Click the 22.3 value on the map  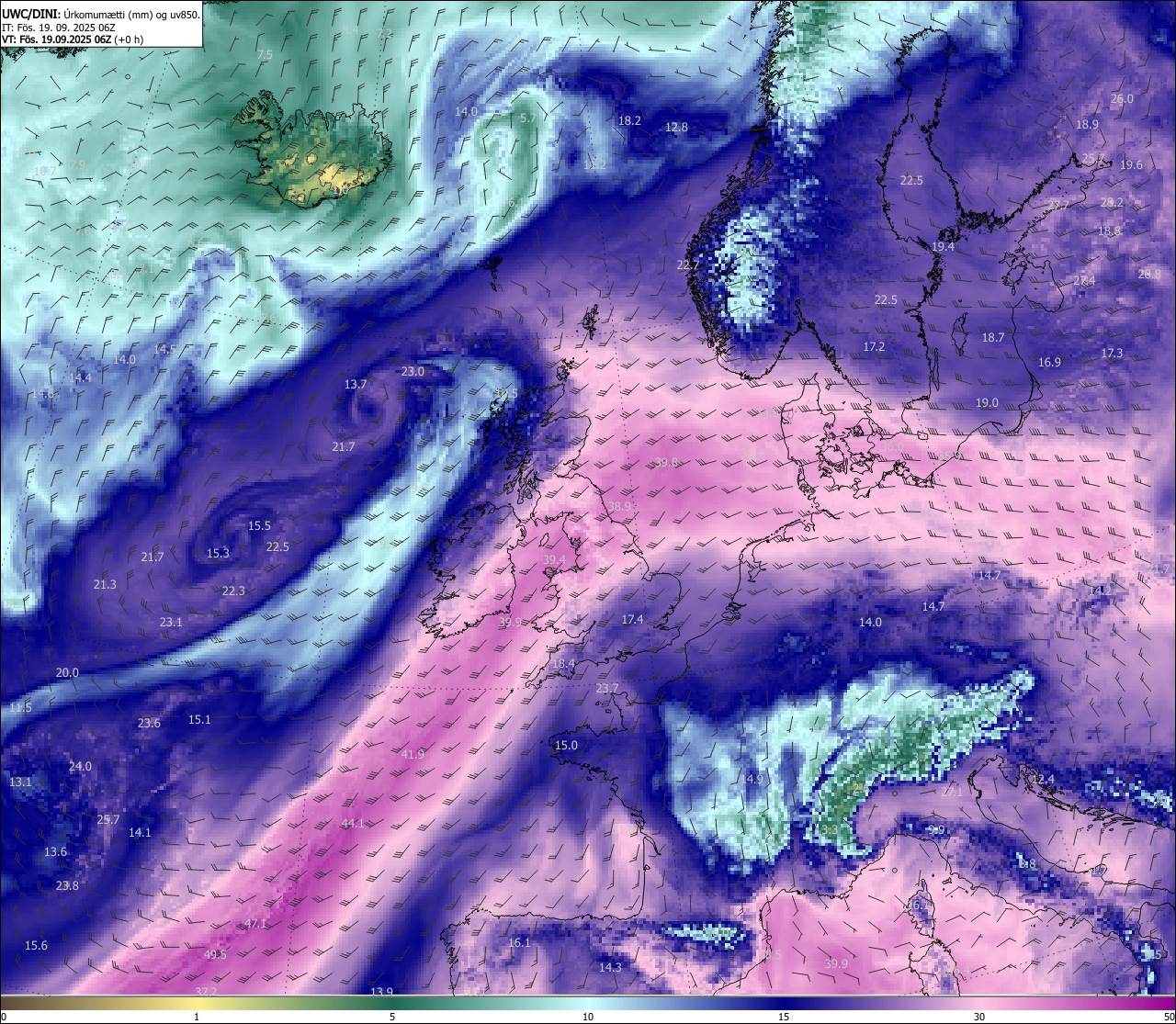(233, 591)
